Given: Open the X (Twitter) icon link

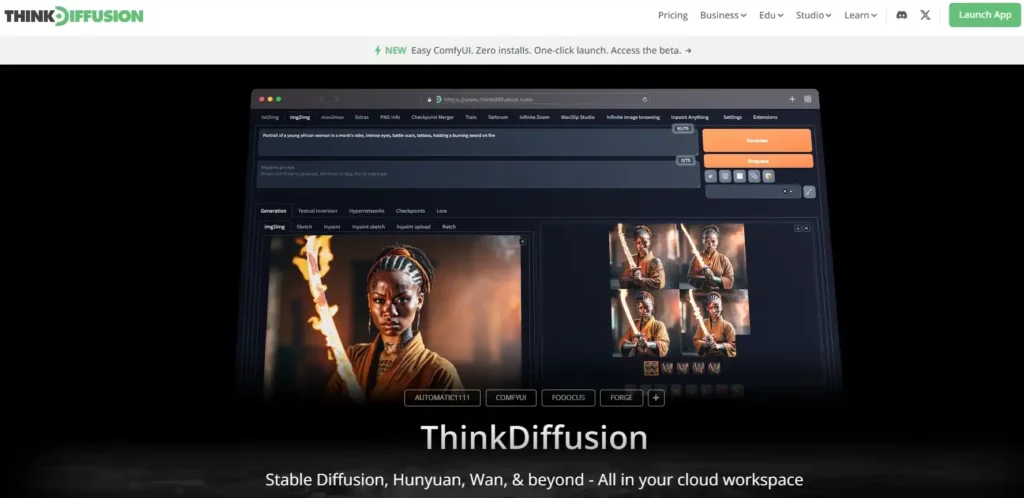Looking at the screenshot, I should pos(925,15).
